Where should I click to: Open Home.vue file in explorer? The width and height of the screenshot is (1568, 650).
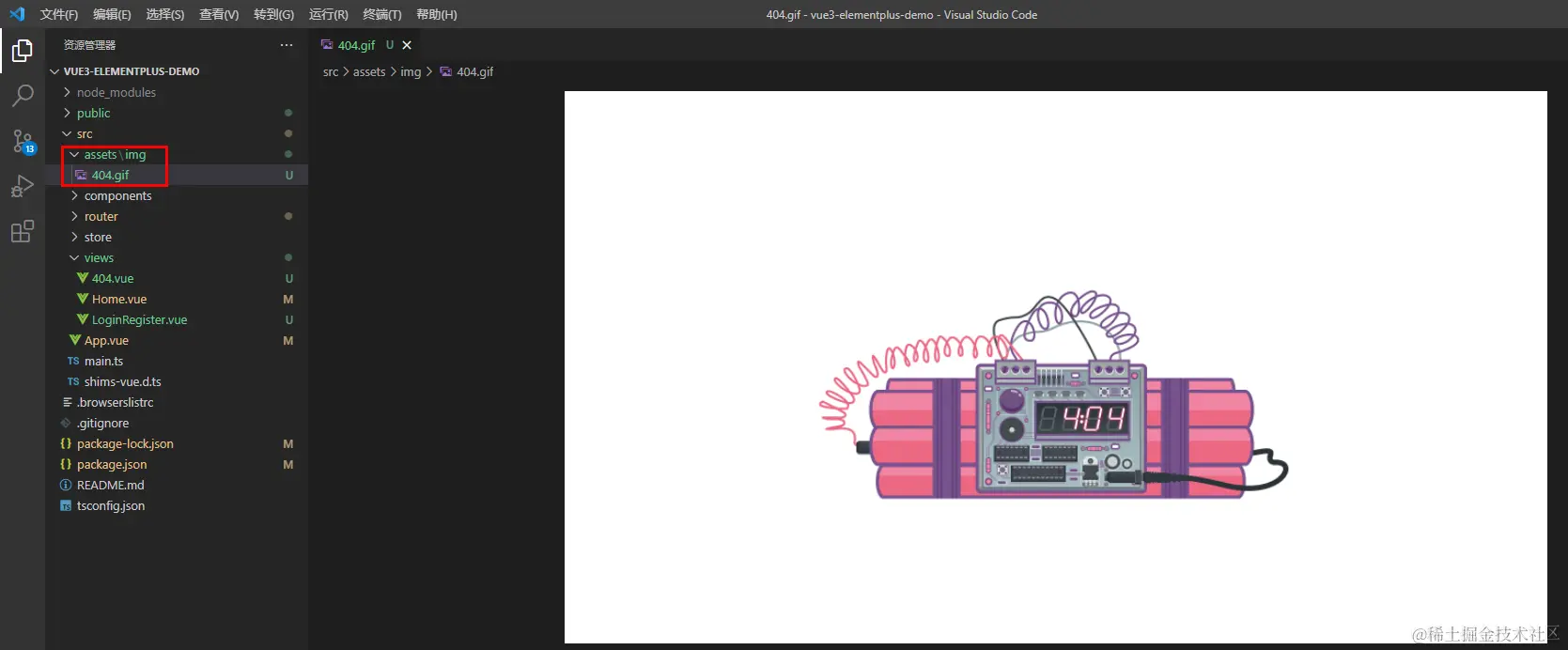(x=119, y=299)
